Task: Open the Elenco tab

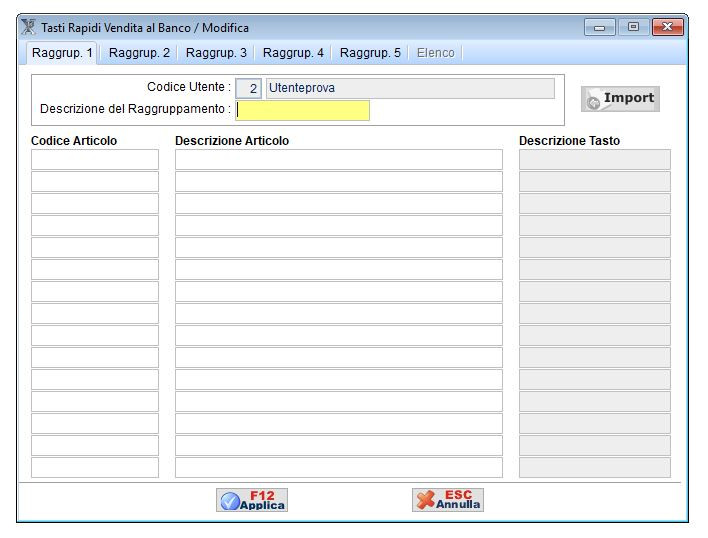Action: click(x=435, y=53)
